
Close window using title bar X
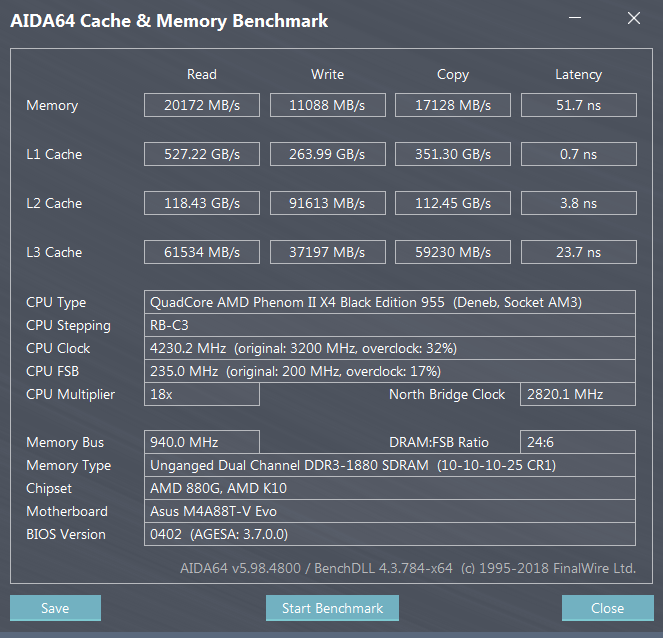tap(634, 18)
